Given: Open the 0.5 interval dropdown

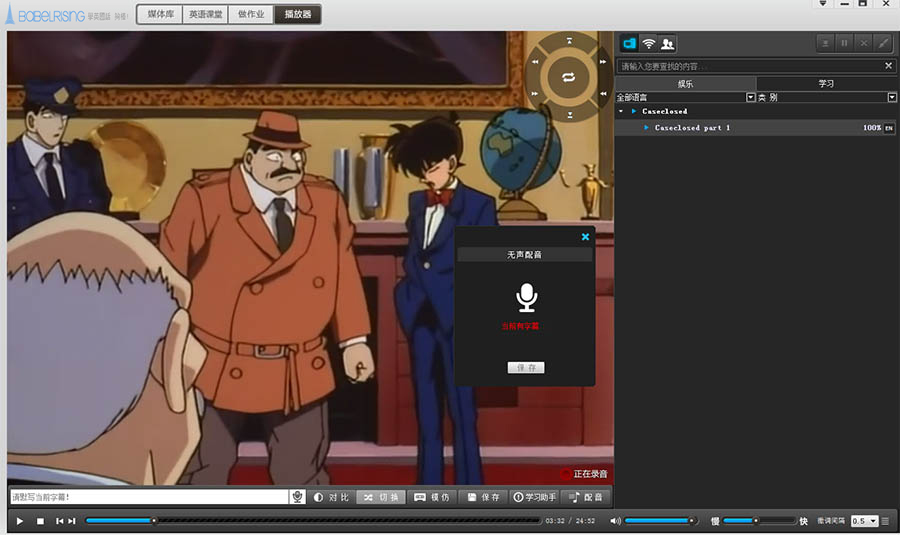Looking at the screenshot, I should (x=864, y=521).
